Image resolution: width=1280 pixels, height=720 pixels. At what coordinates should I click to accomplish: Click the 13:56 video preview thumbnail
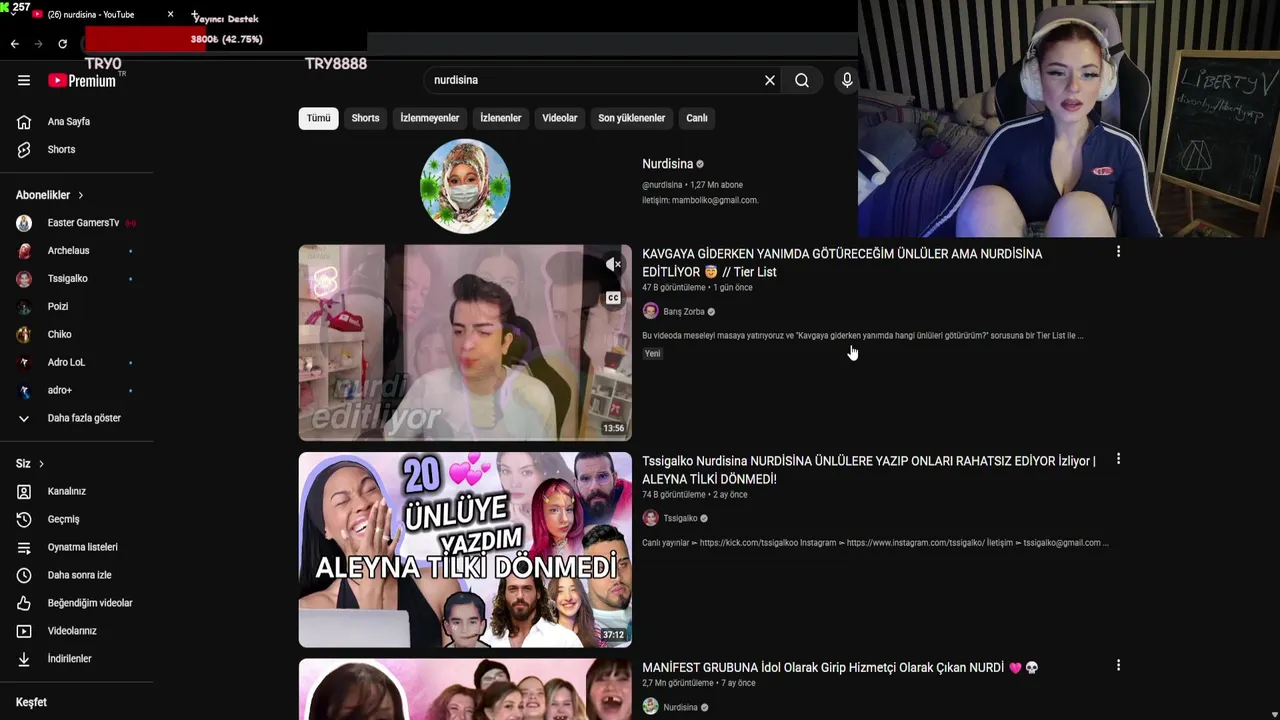[x=465, y=343]
